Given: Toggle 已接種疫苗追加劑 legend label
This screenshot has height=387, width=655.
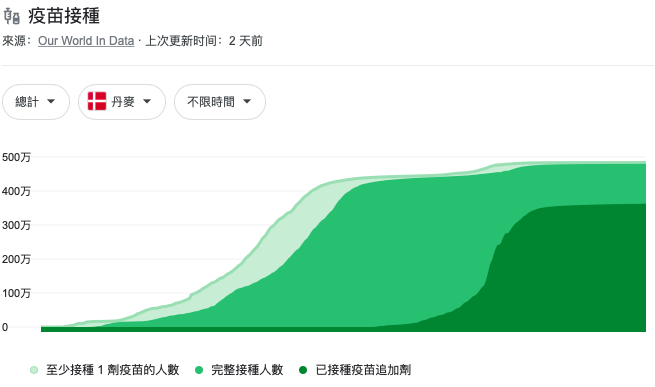Looking at the screenshot, I should point(363,370).
